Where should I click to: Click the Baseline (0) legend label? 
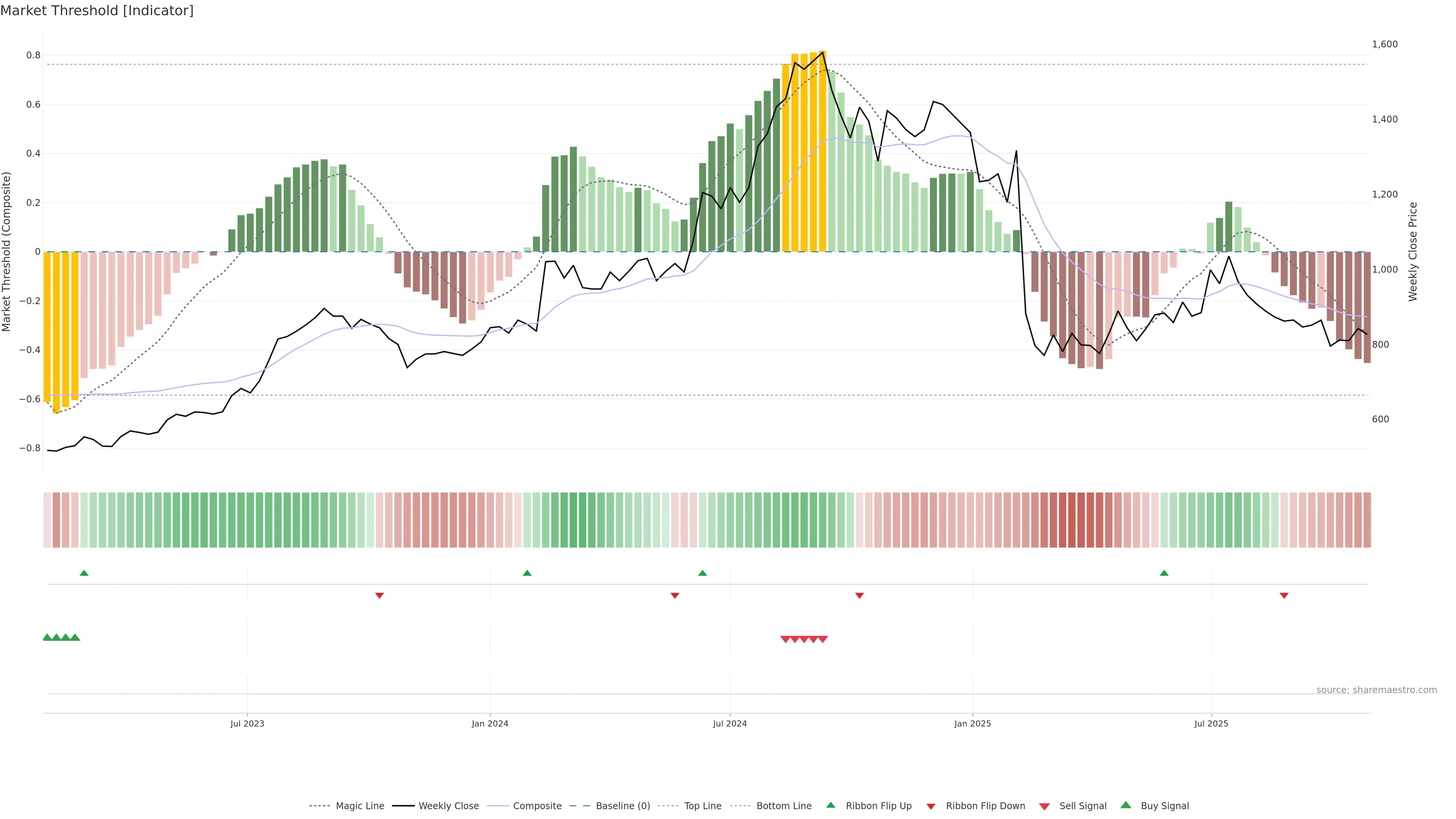pyautogui.click(x=623, y=806)
